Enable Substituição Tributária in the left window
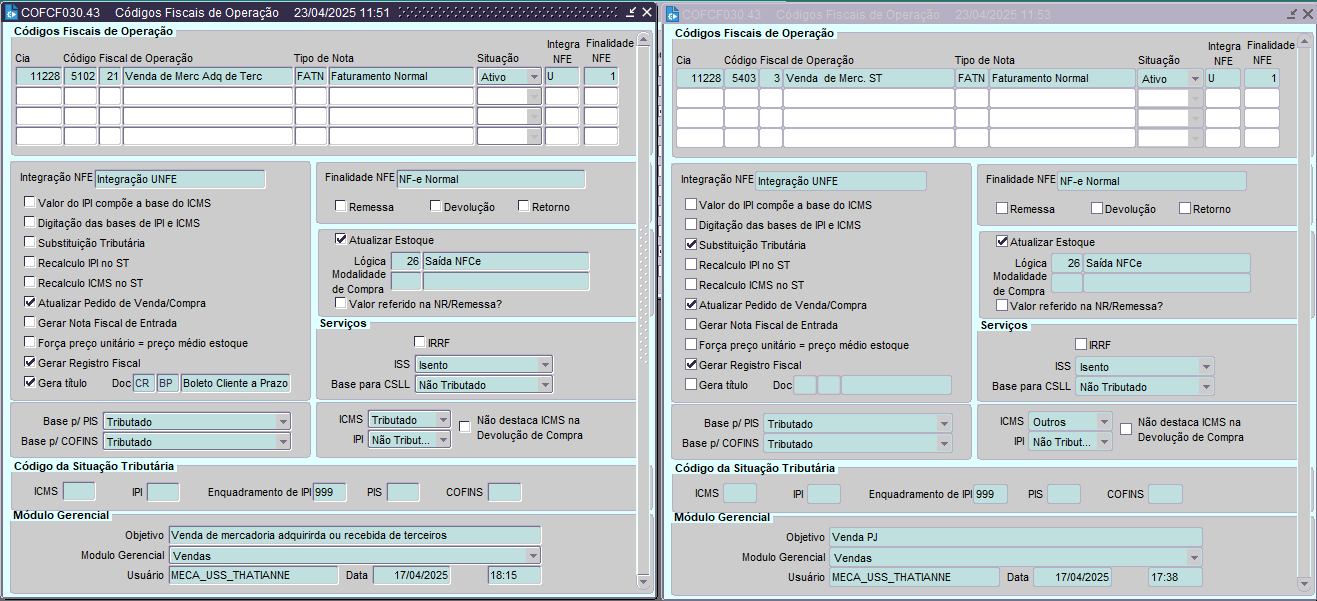Screen dimensions: 1317x601 (30, 243)
